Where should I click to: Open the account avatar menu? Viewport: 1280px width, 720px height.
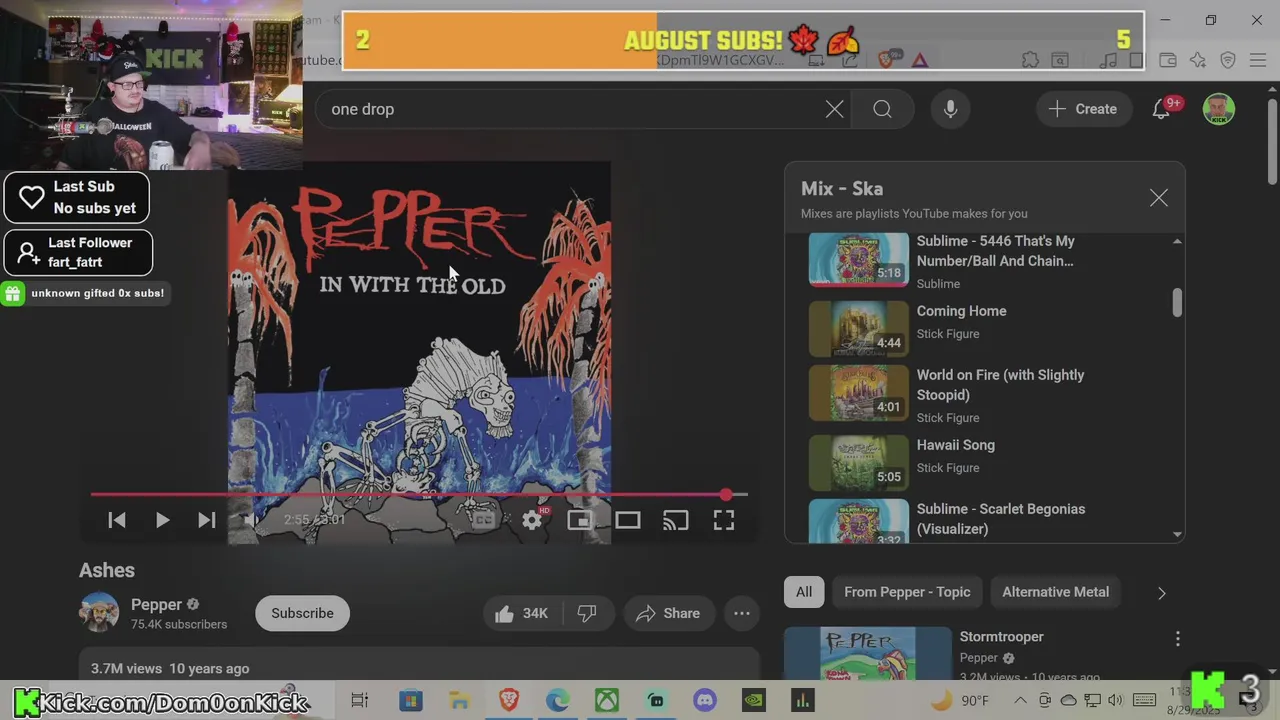(1218, 109)
